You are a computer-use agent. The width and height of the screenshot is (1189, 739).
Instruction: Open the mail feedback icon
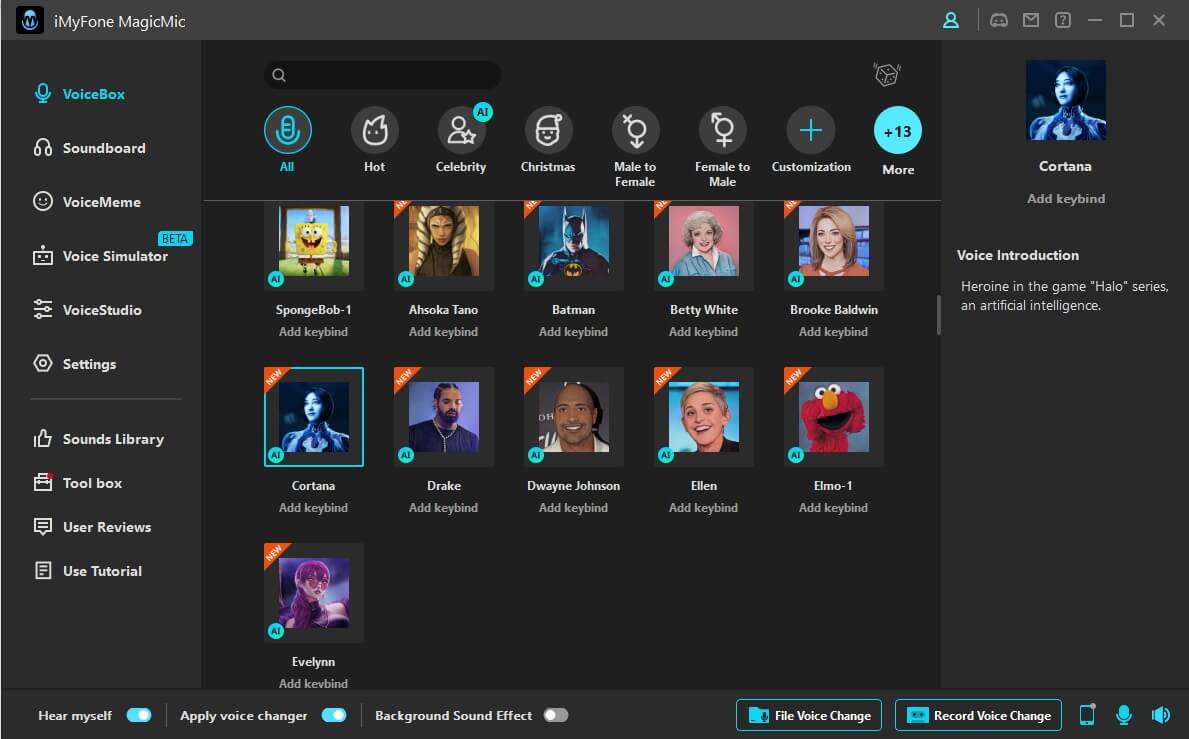point(1031,20)
